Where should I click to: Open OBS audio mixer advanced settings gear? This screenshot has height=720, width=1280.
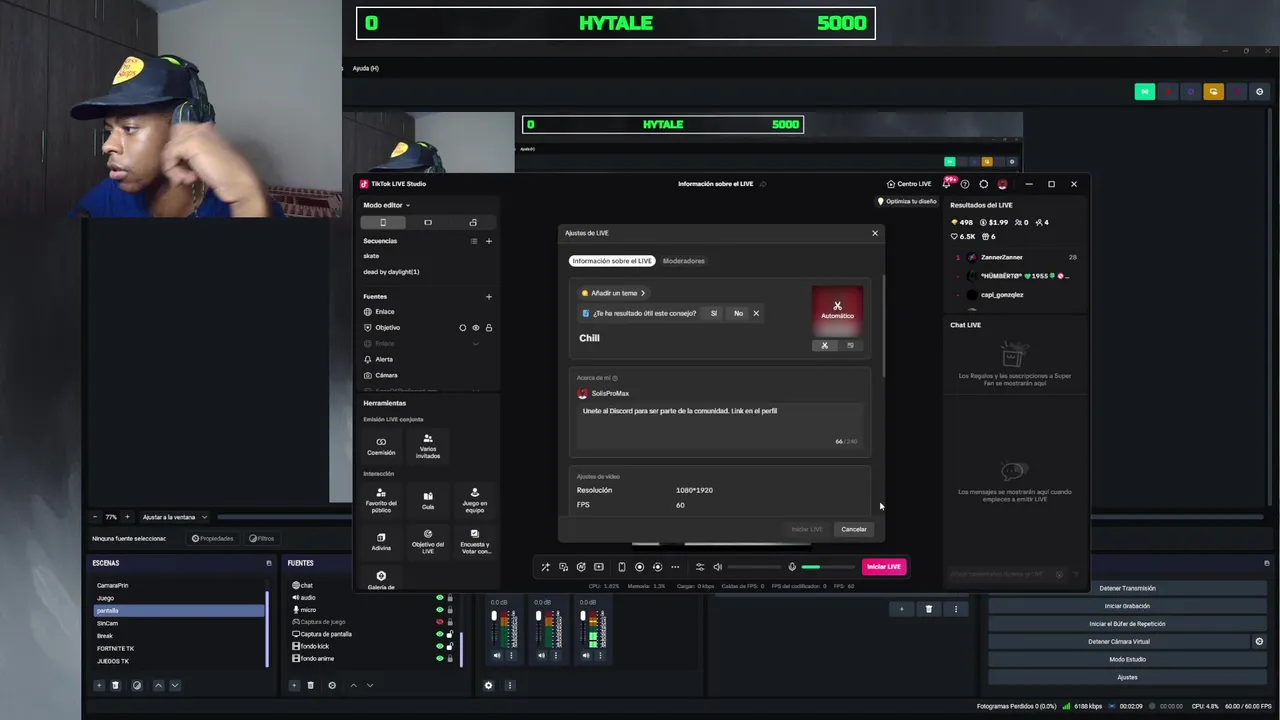tap(488, 685)
